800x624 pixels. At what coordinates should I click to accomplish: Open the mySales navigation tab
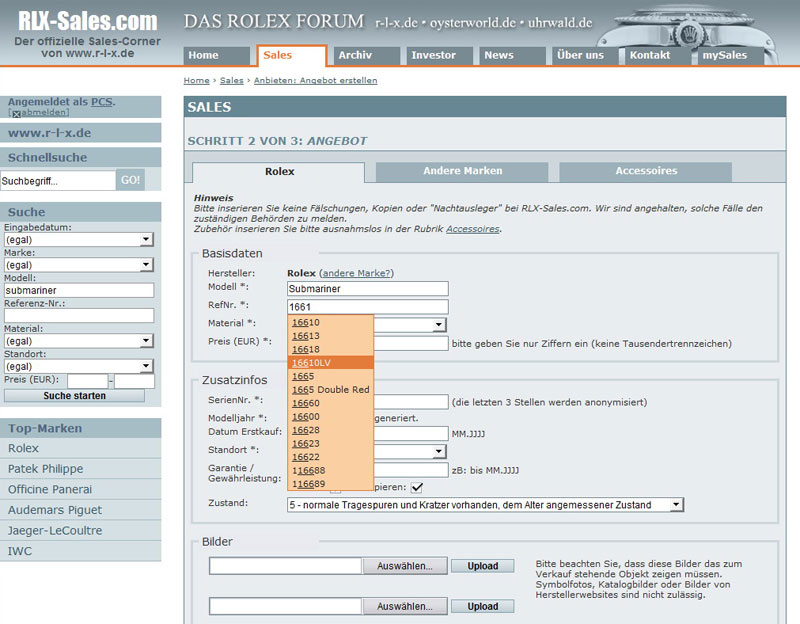731,56
